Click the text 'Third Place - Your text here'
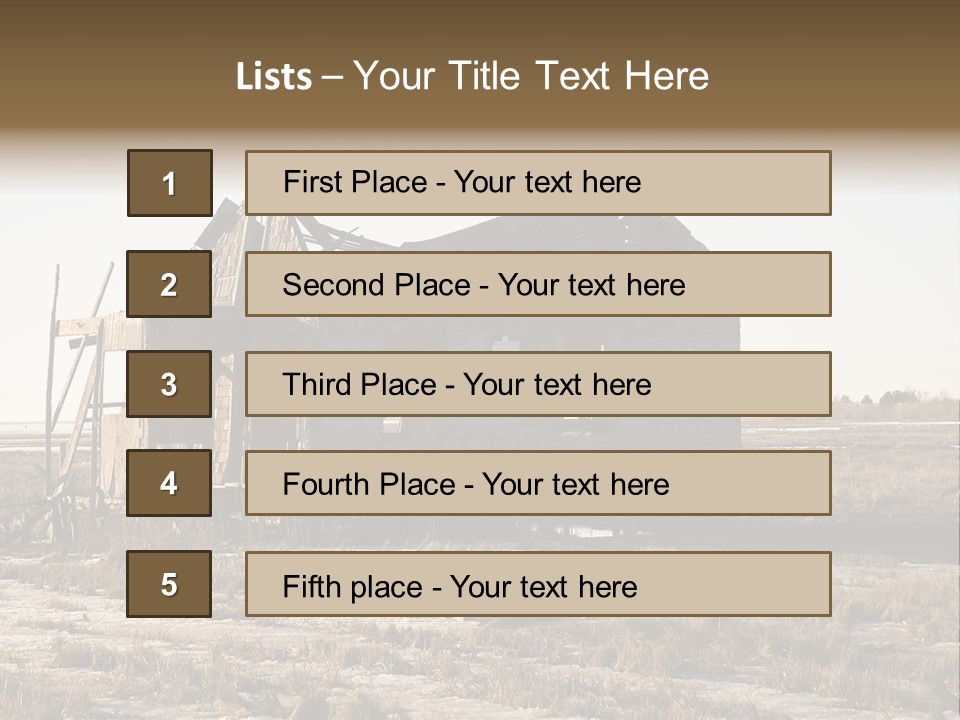 467,384
